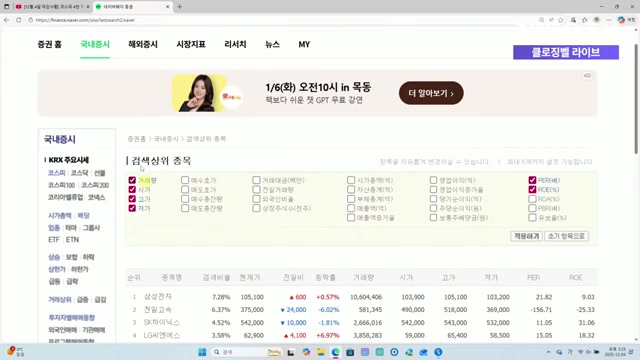Add page to favorites with star icon
Image resolution: width=640 pixels, height=360 pixels.
pyautogui.click(x=561, y=20)
